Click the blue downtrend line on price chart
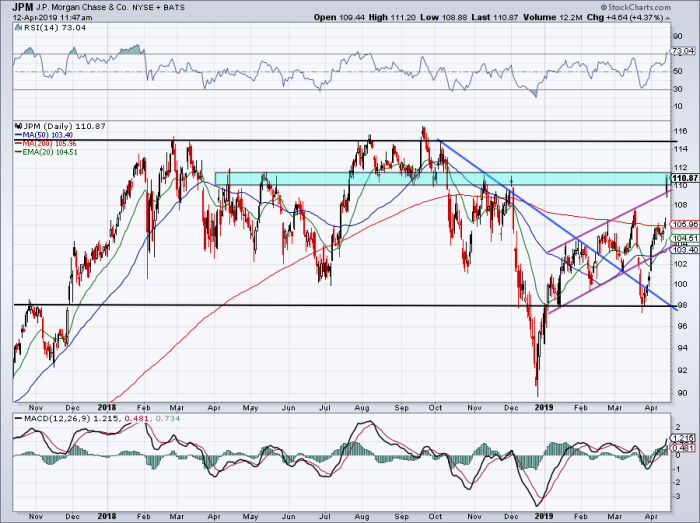This screenshot has height=523, width=700. click(558, 223)
